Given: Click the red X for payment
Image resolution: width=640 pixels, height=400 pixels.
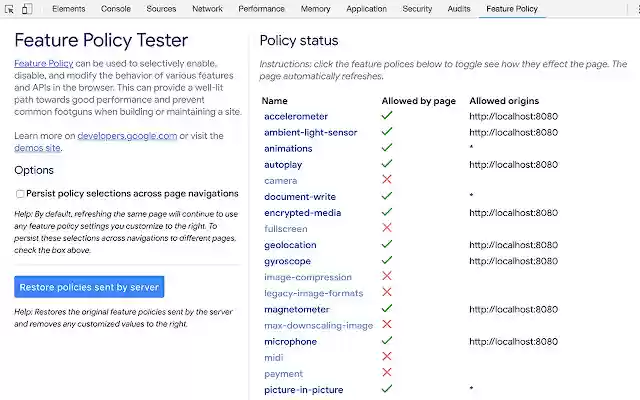Looking at the screenshot, I should [387, 373].
